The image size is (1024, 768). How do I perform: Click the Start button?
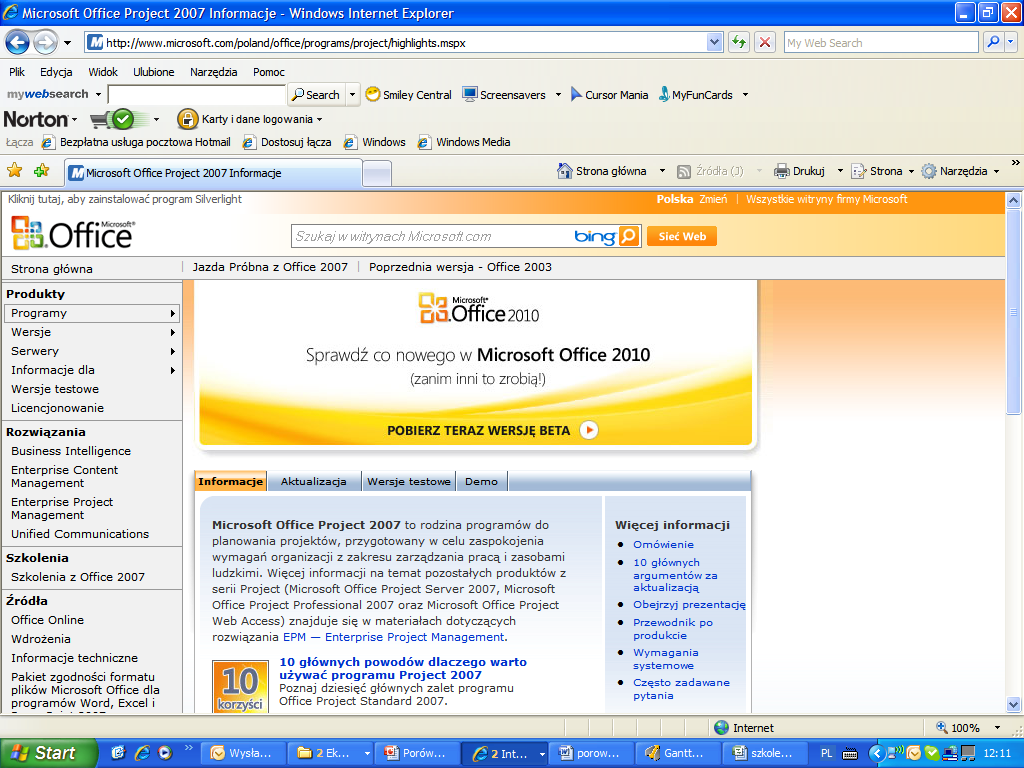tap(47, 753)
